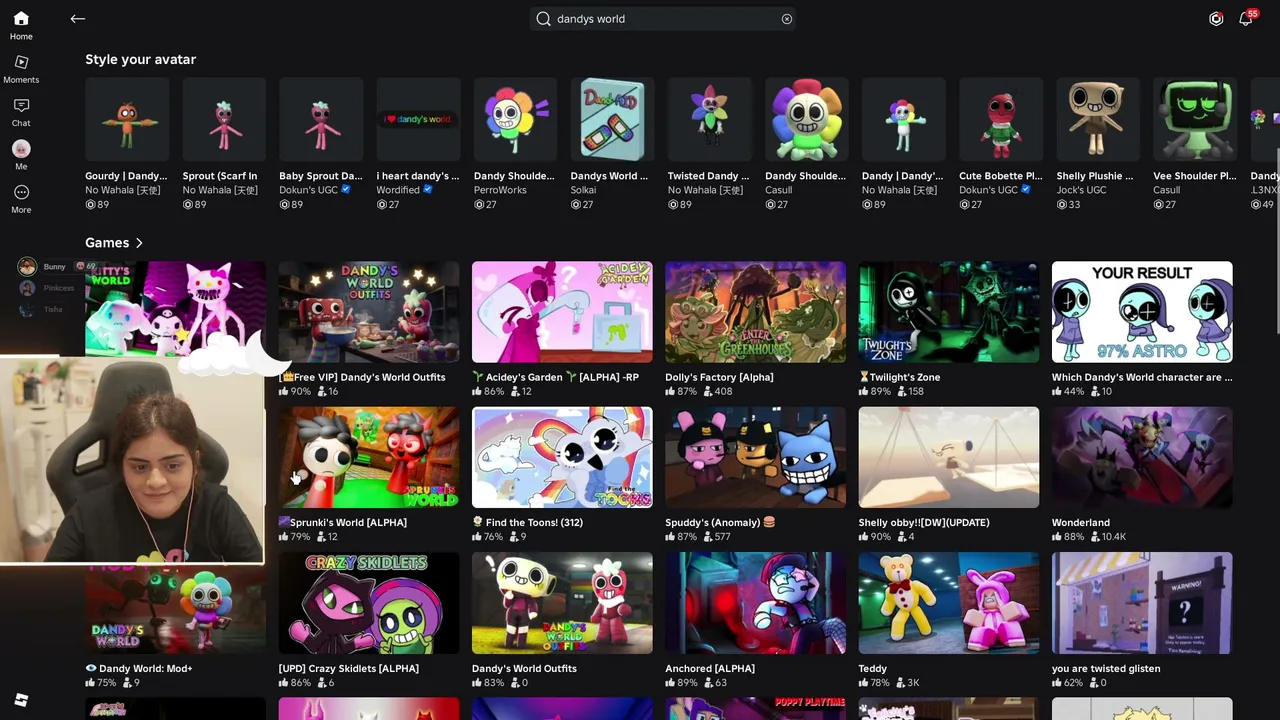Click into the dandys world search field
Viewport: 1280px width, 720px height.
tap(663, 19)
